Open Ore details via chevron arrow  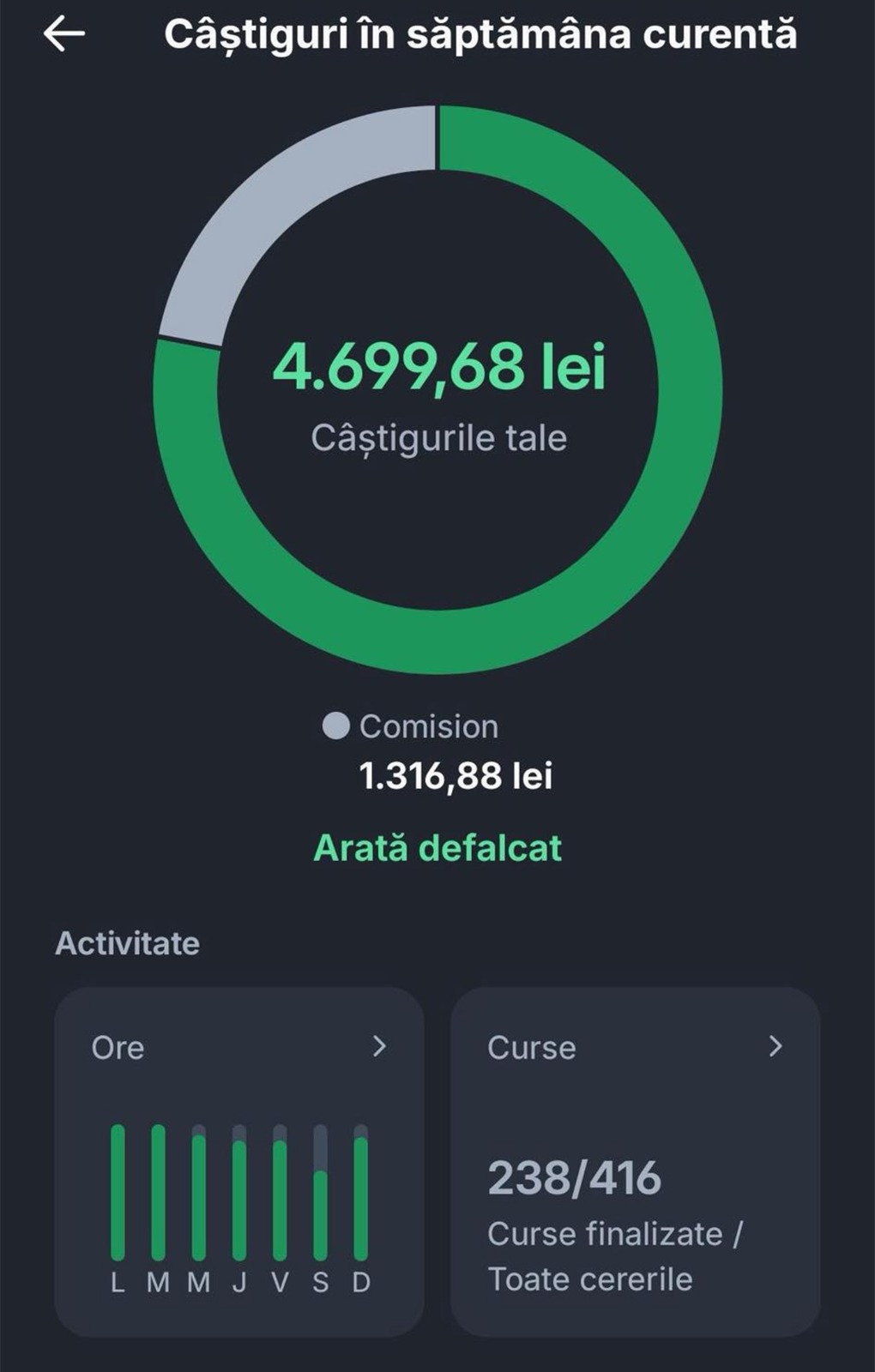379,1046
